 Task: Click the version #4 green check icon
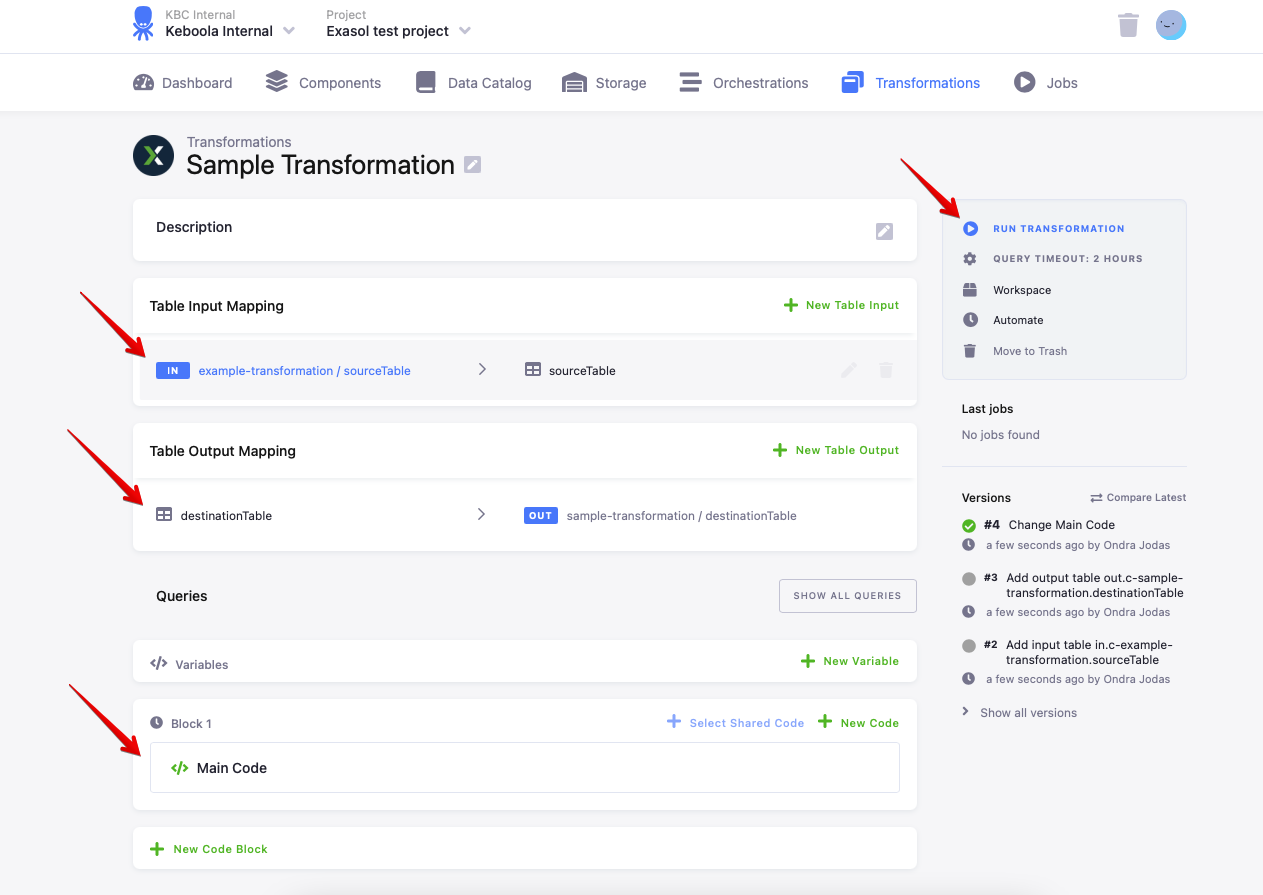point(969,525)
